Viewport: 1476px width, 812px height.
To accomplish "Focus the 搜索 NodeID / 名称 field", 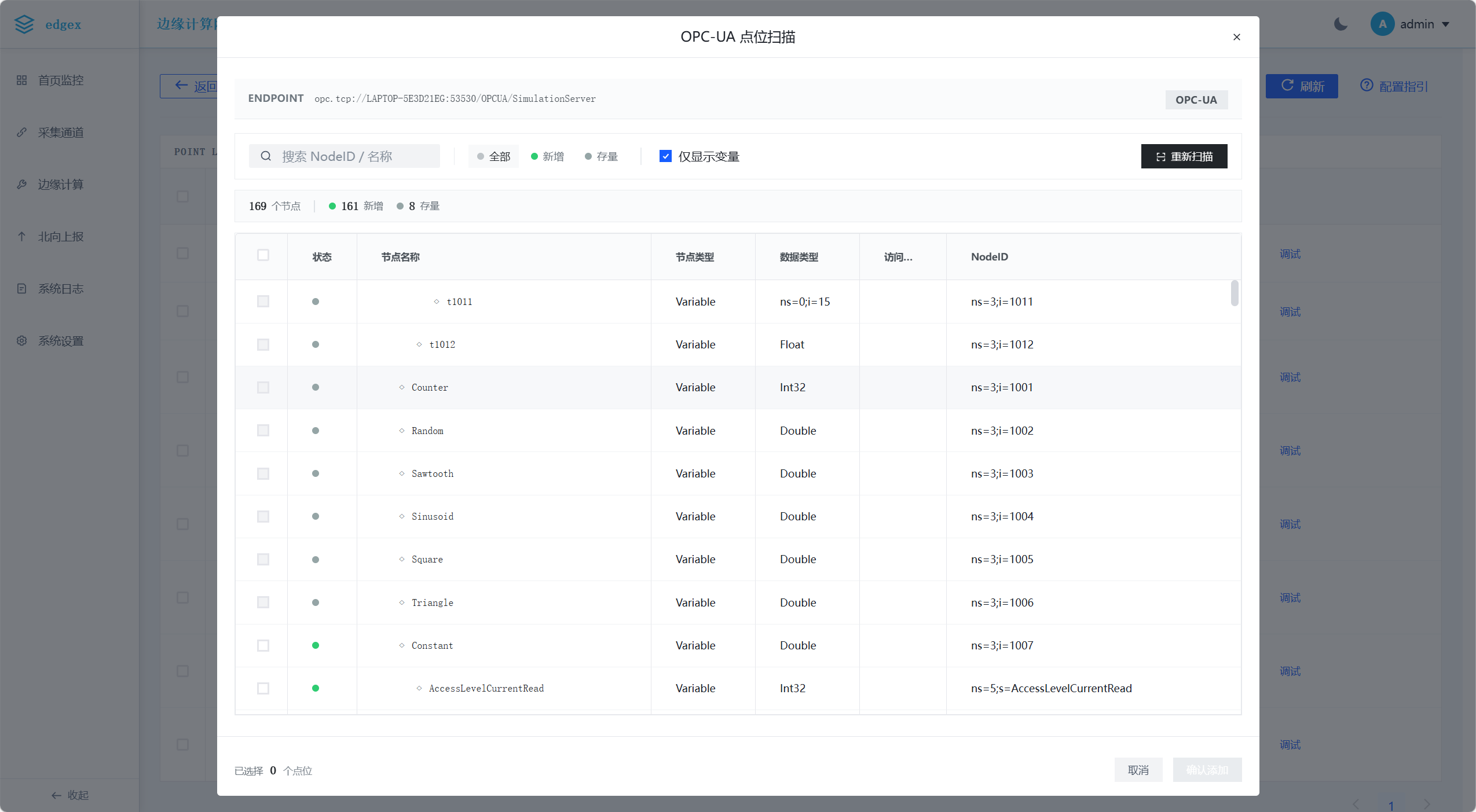I will pyautogui.click(x=345, y=156).
